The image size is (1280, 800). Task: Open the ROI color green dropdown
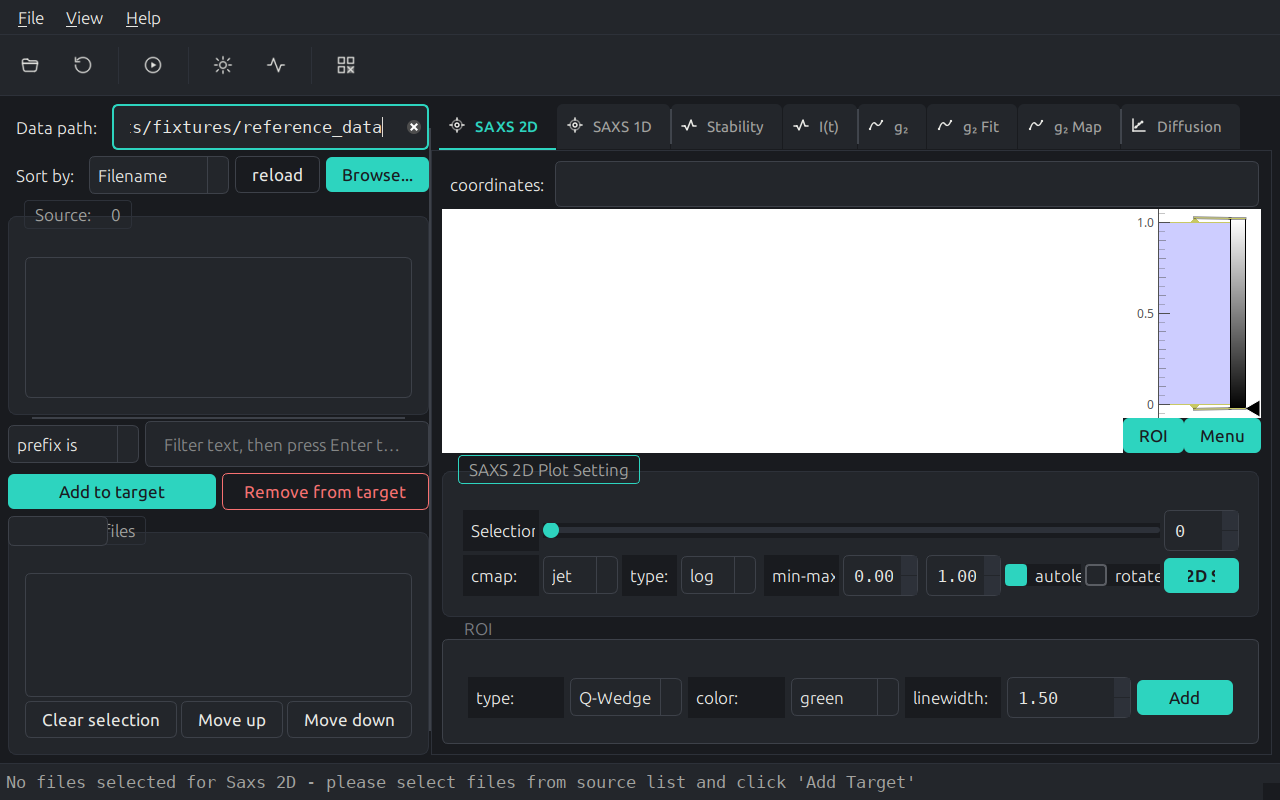tap(845, 698)
